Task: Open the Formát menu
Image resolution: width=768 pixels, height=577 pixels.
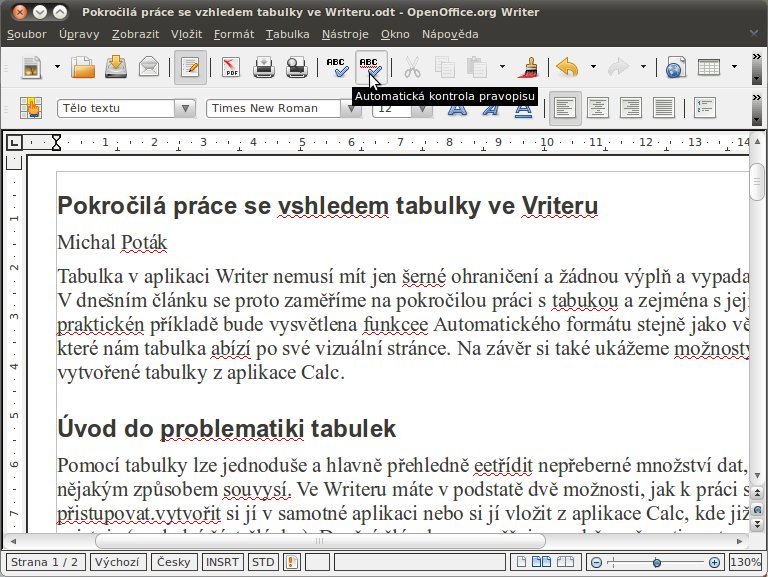Action: [234, 34]
